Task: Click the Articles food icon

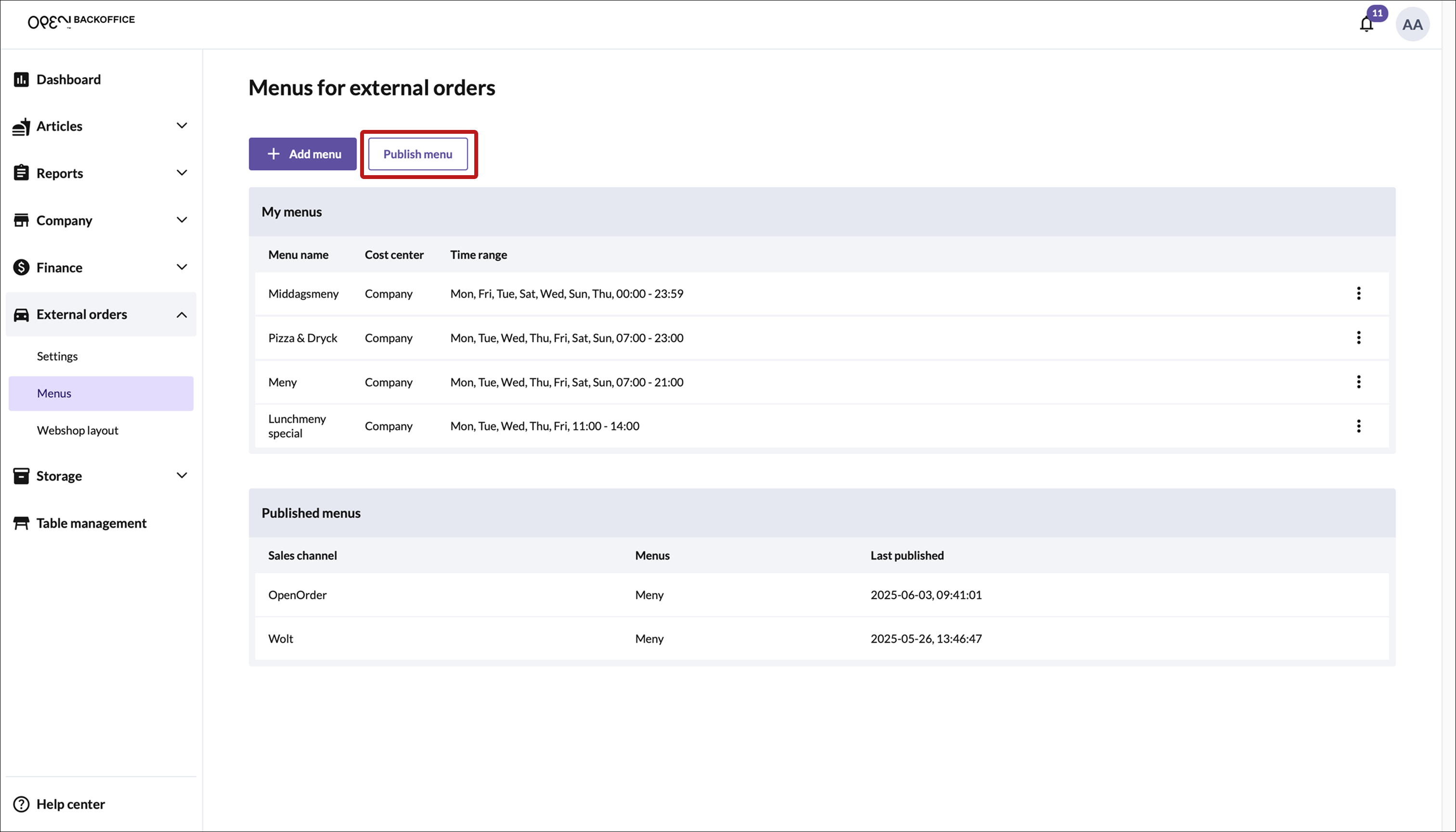Action: tap(21, 126)
